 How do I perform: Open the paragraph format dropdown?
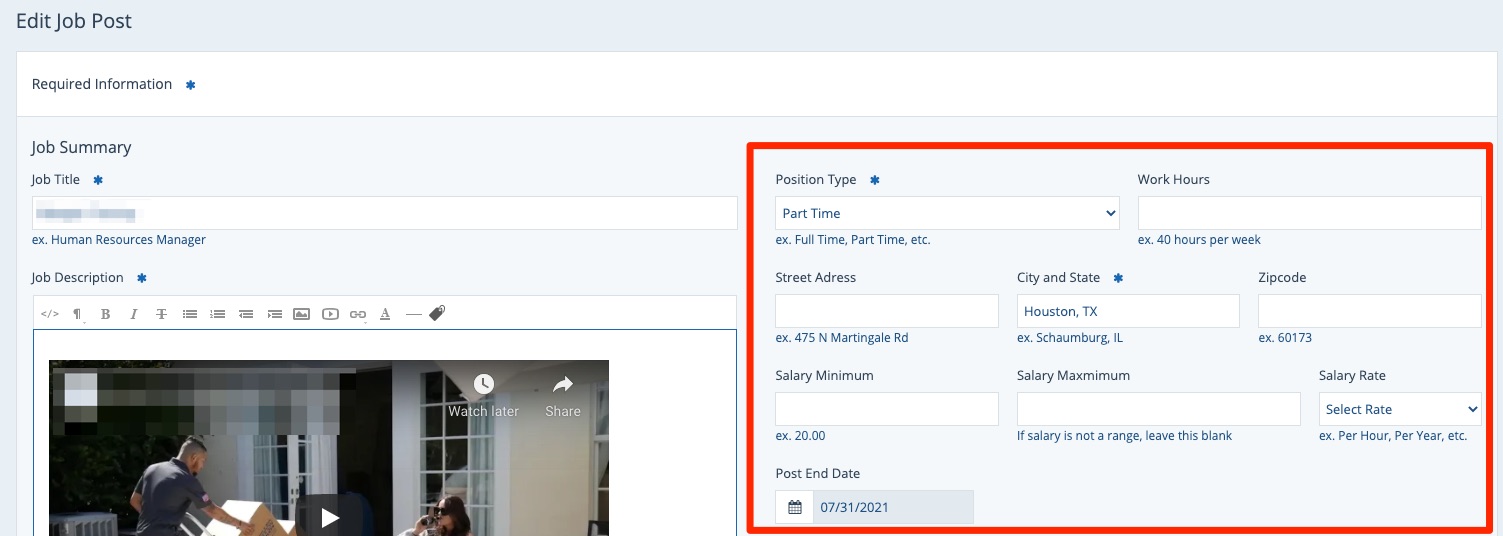(x=77, y=314)
